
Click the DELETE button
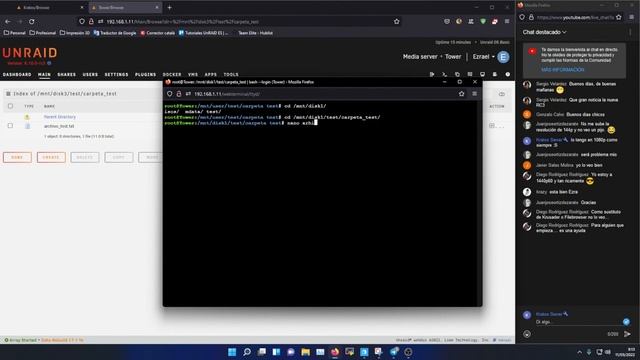[84, 157]
